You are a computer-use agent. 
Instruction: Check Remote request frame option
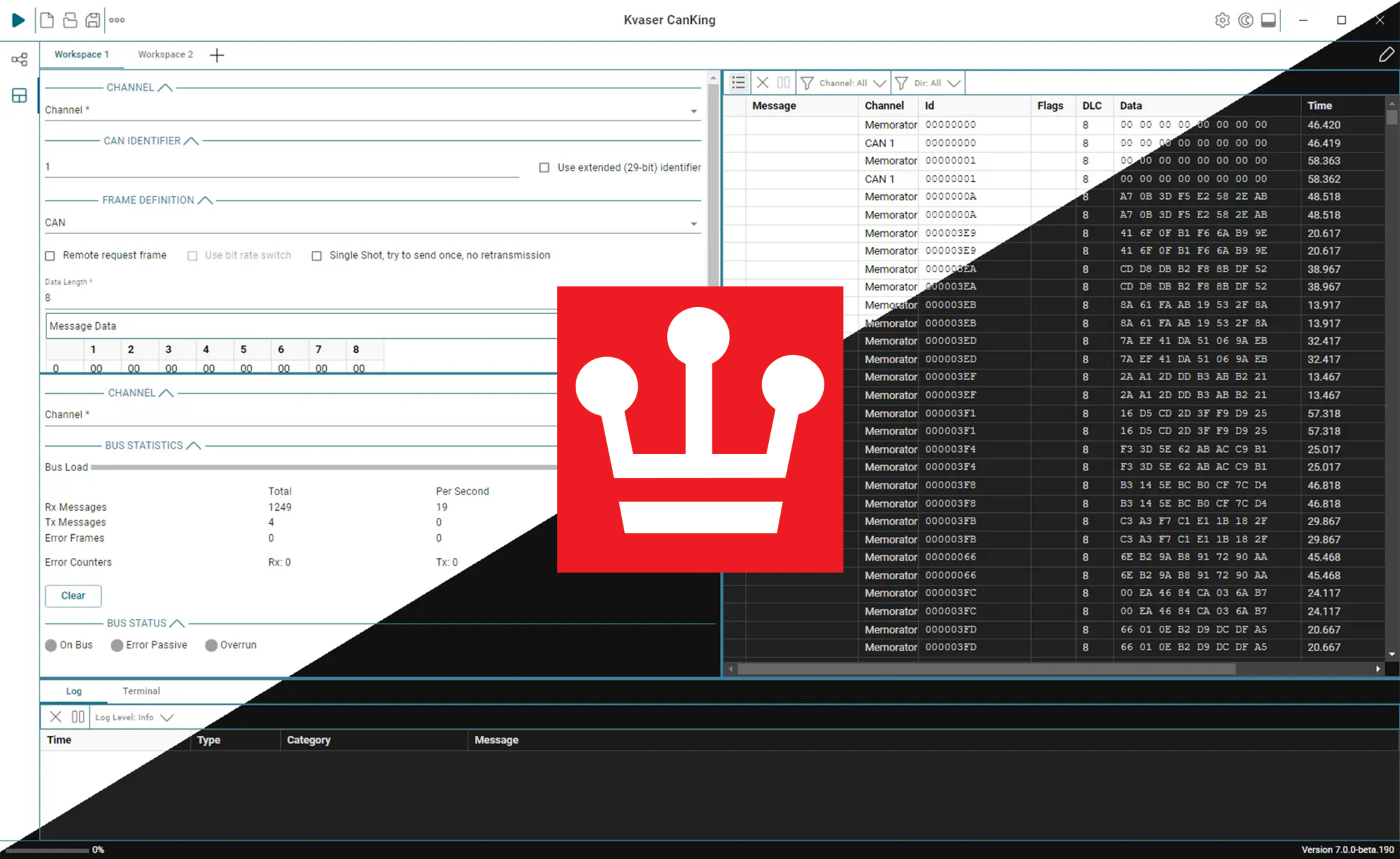[50, 256]
